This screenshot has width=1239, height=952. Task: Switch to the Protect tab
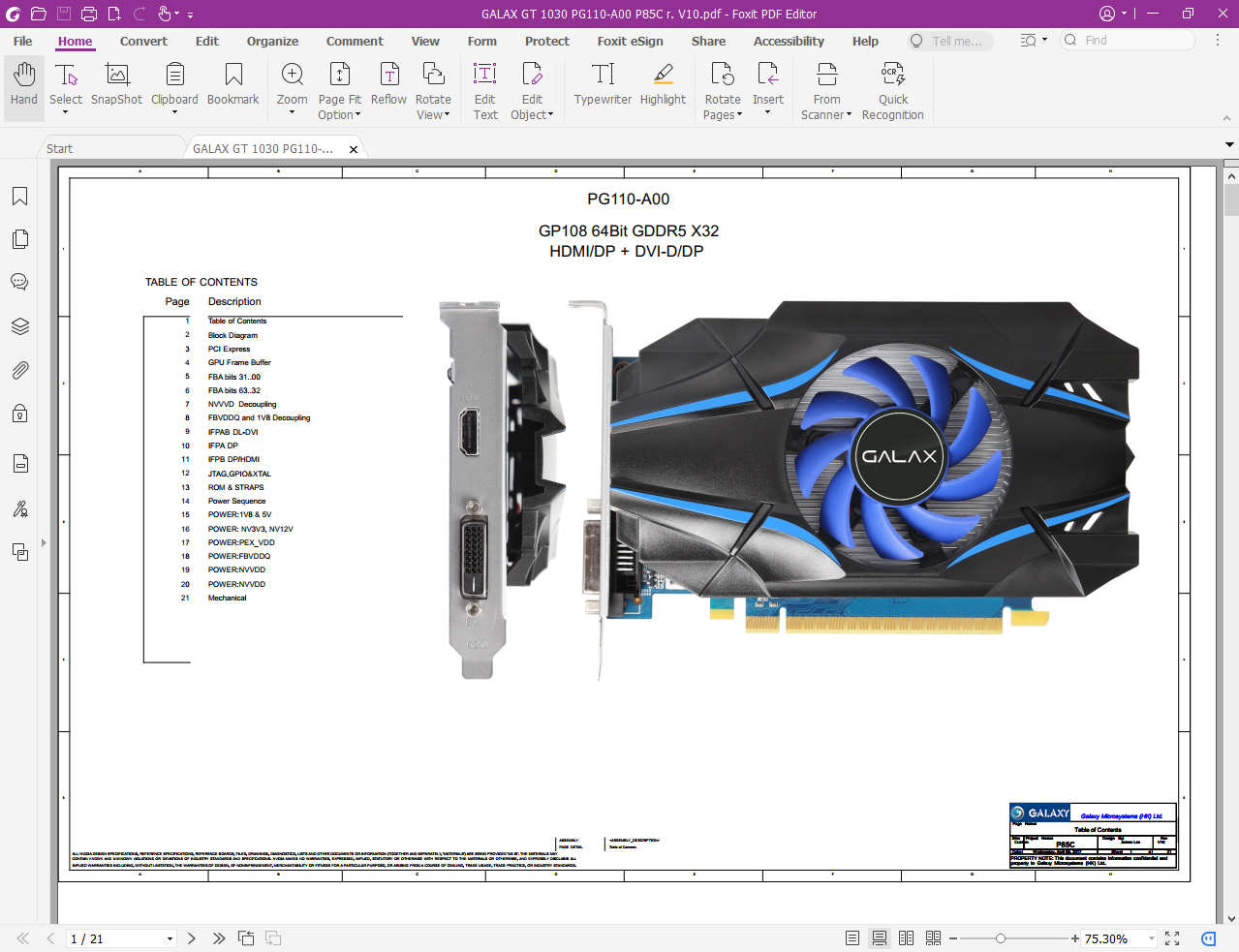tap(547, 41)
